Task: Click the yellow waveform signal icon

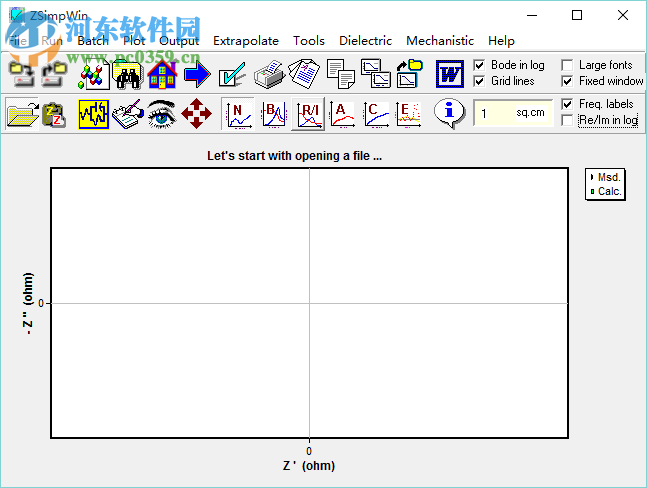Action: tap(94, 114)
